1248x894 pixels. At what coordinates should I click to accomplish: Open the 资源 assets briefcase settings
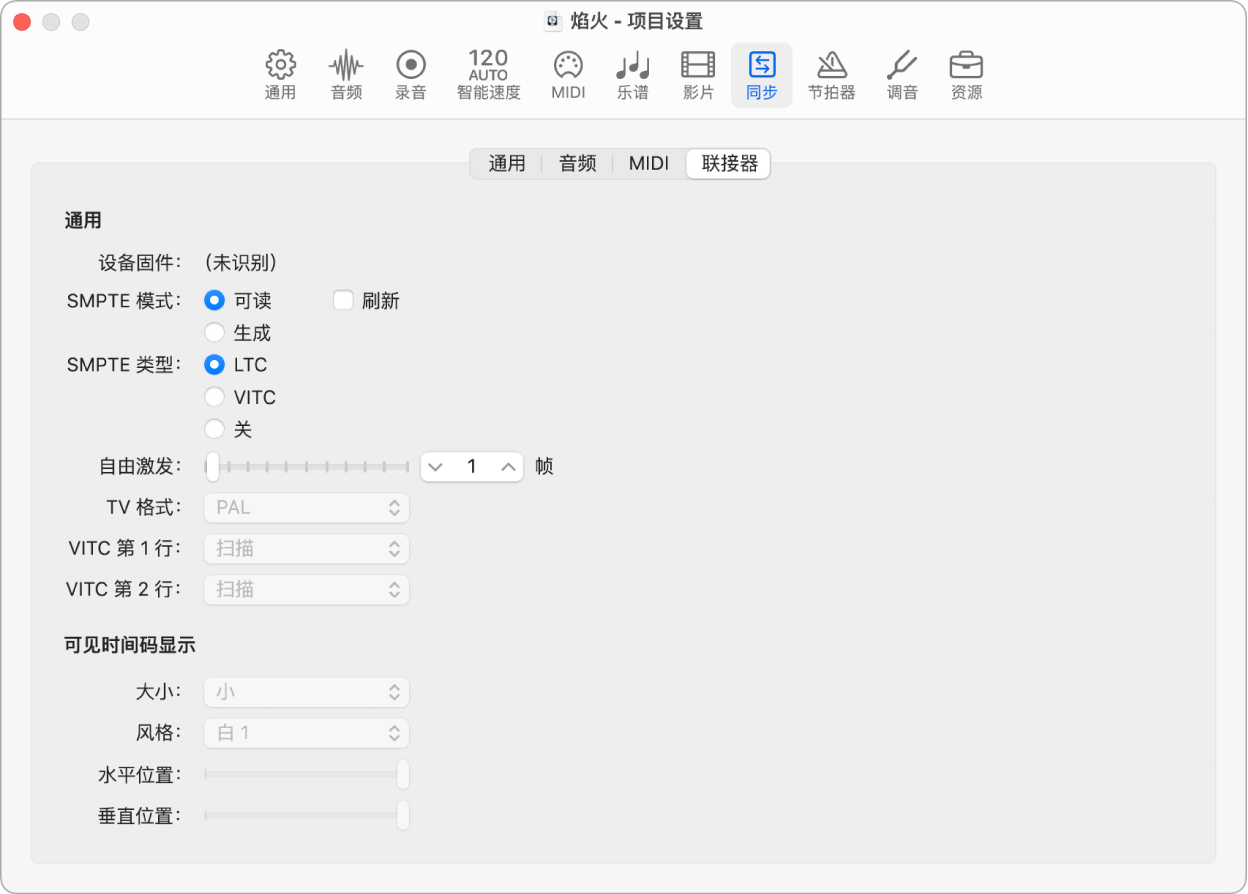(x=966, y=75)
